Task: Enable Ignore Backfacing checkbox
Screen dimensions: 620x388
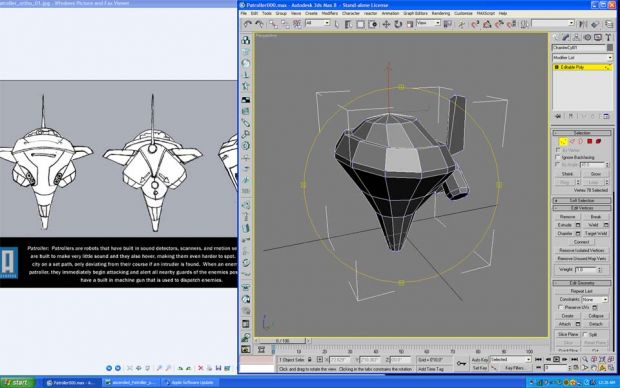Action: tap(558, 157)
